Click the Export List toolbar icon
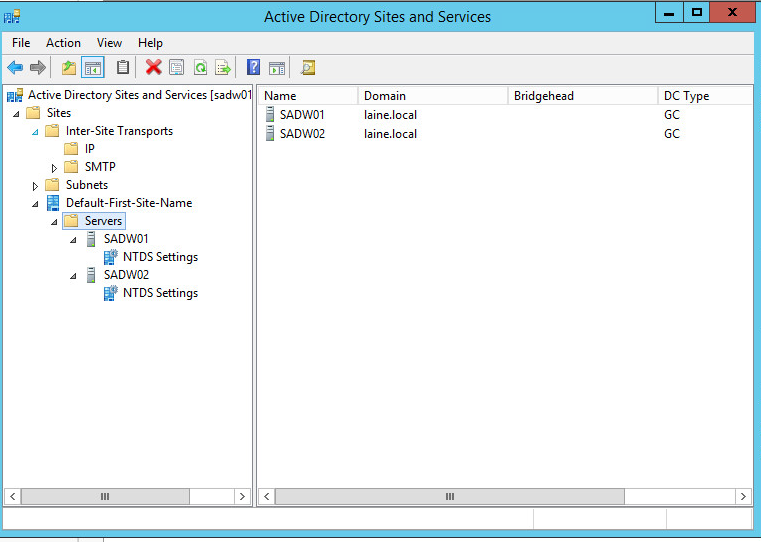761x542 pixels. 223,67
